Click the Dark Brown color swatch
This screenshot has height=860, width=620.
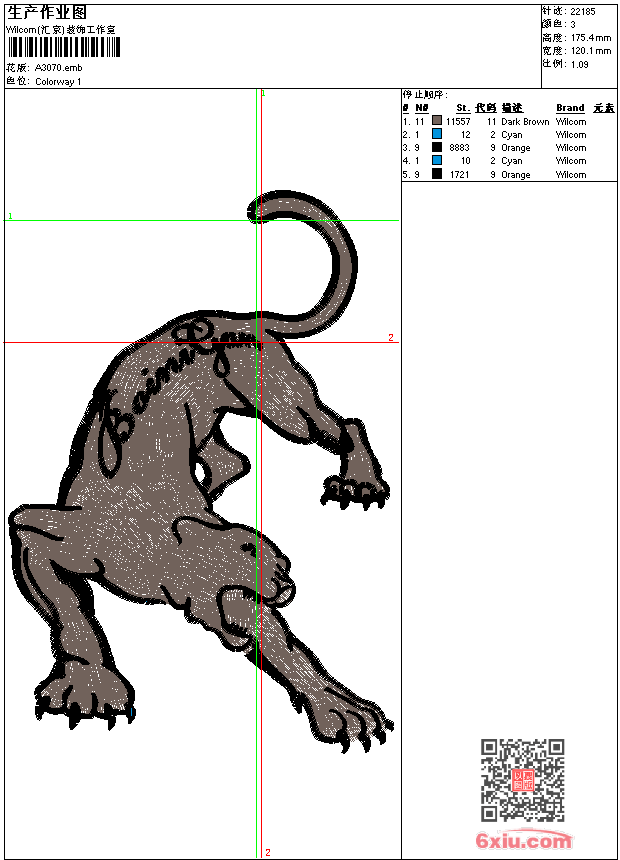[x=437, y=121]
